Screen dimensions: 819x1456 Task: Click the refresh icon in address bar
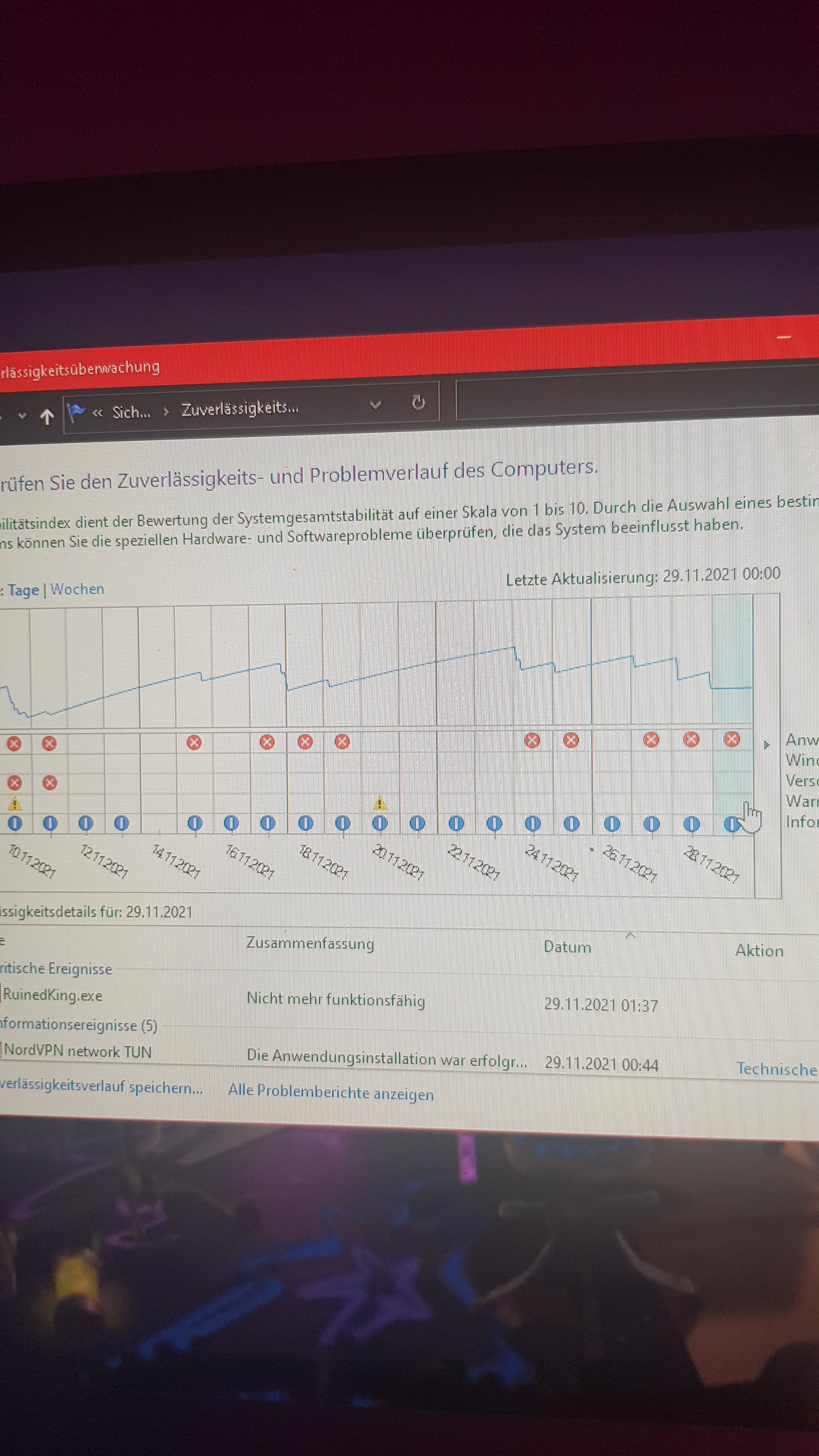tap(418, 402)
